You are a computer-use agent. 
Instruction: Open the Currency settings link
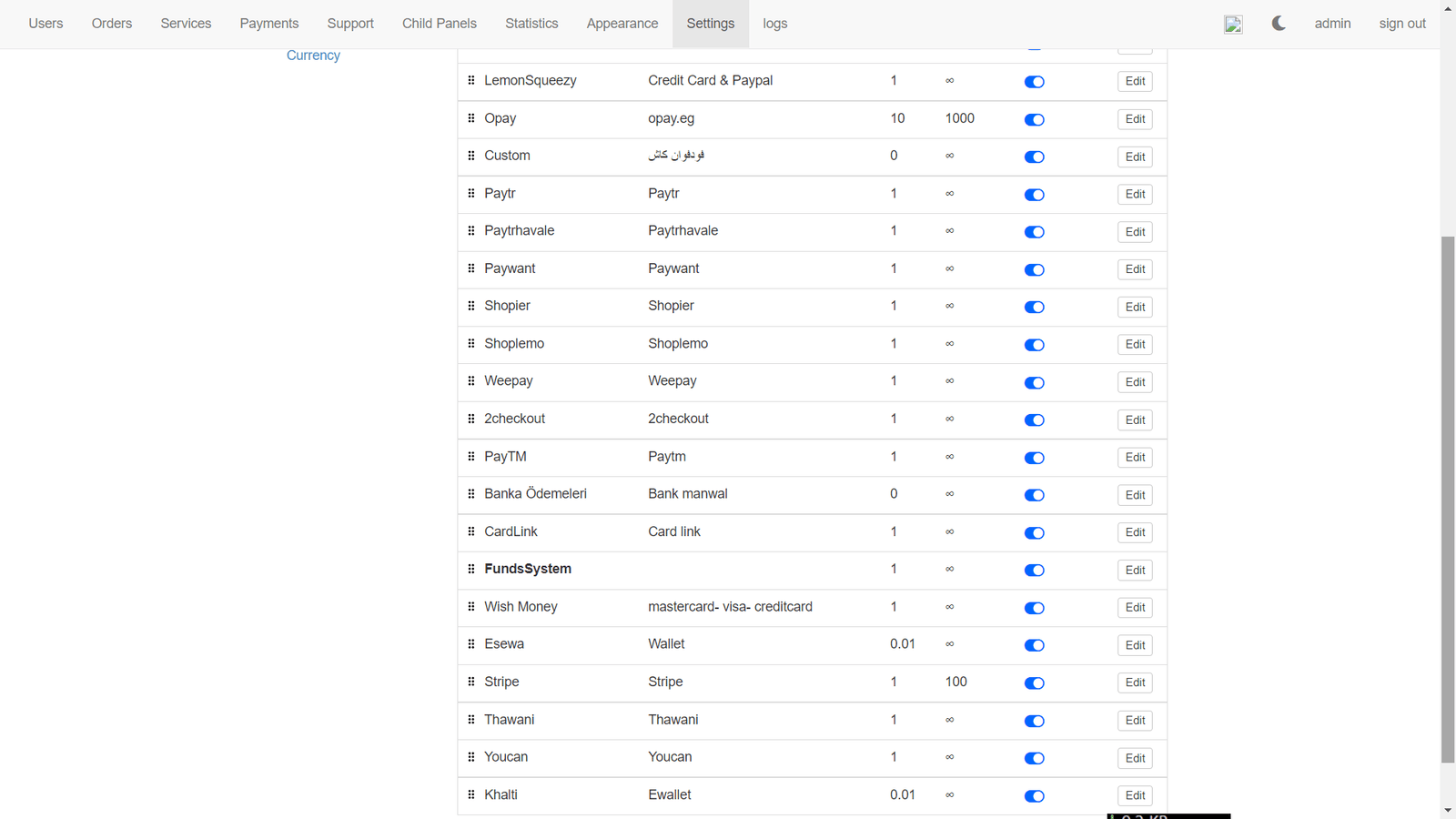[x=313, y=56]
